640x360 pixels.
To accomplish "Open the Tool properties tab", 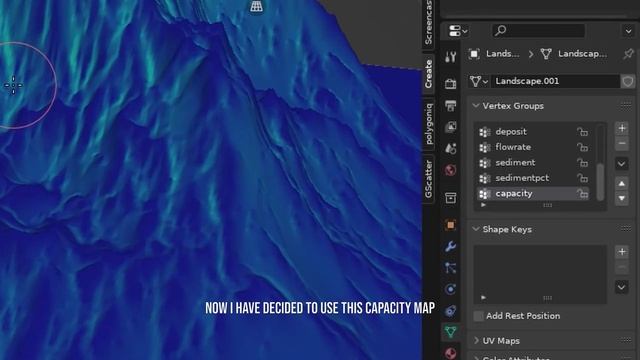I will coord(451,57).
